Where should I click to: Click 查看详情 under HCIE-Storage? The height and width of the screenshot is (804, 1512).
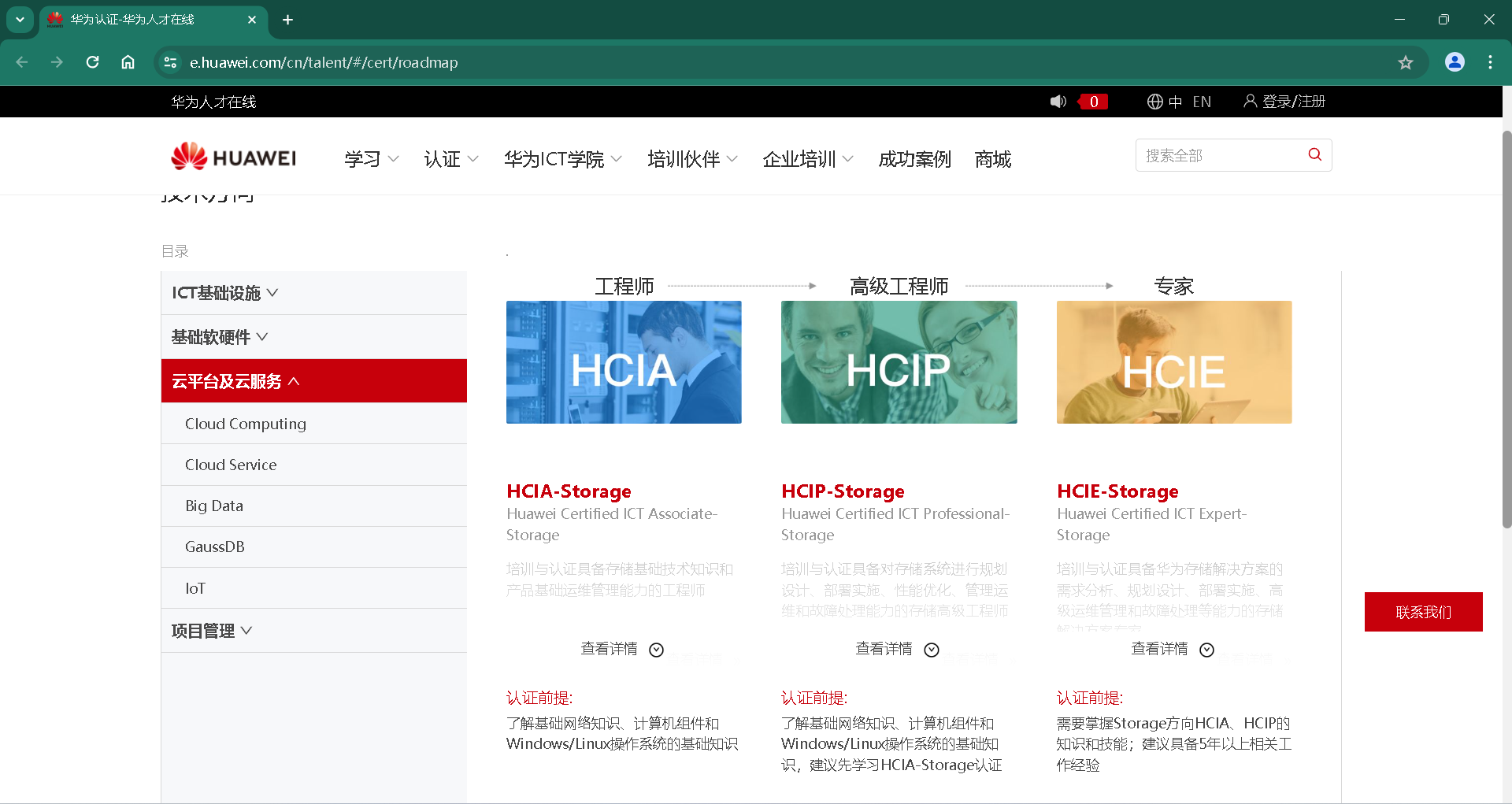[x=1159, y=649]
